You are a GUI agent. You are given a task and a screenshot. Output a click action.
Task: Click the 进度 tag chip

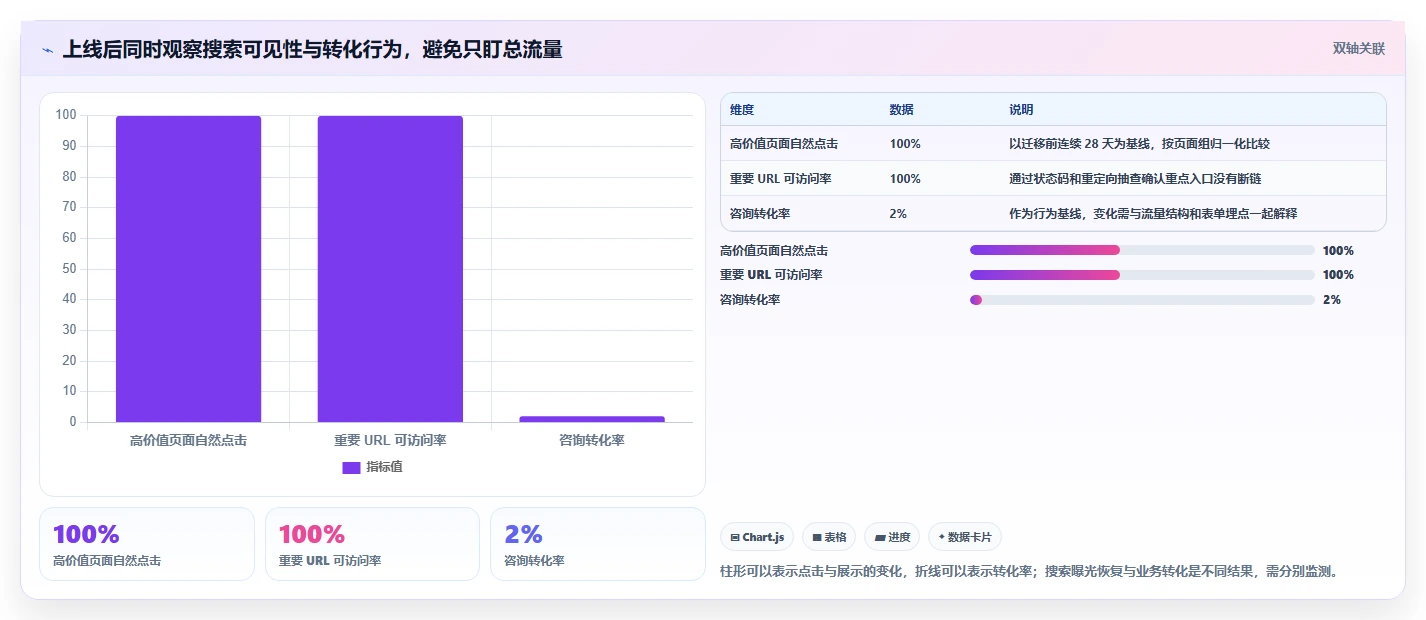tap(892, 537)
